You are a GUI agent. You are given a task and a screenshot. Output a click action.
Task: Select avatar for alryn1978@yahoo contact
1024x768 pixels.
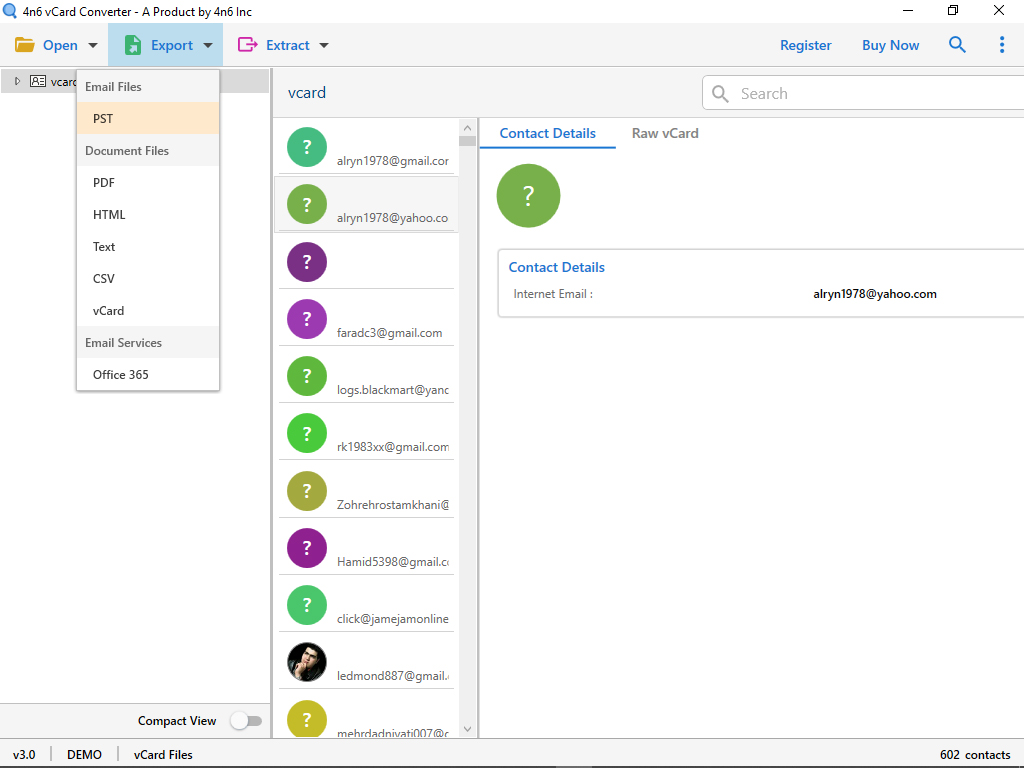pyautogui.click(x=307, y=204)
